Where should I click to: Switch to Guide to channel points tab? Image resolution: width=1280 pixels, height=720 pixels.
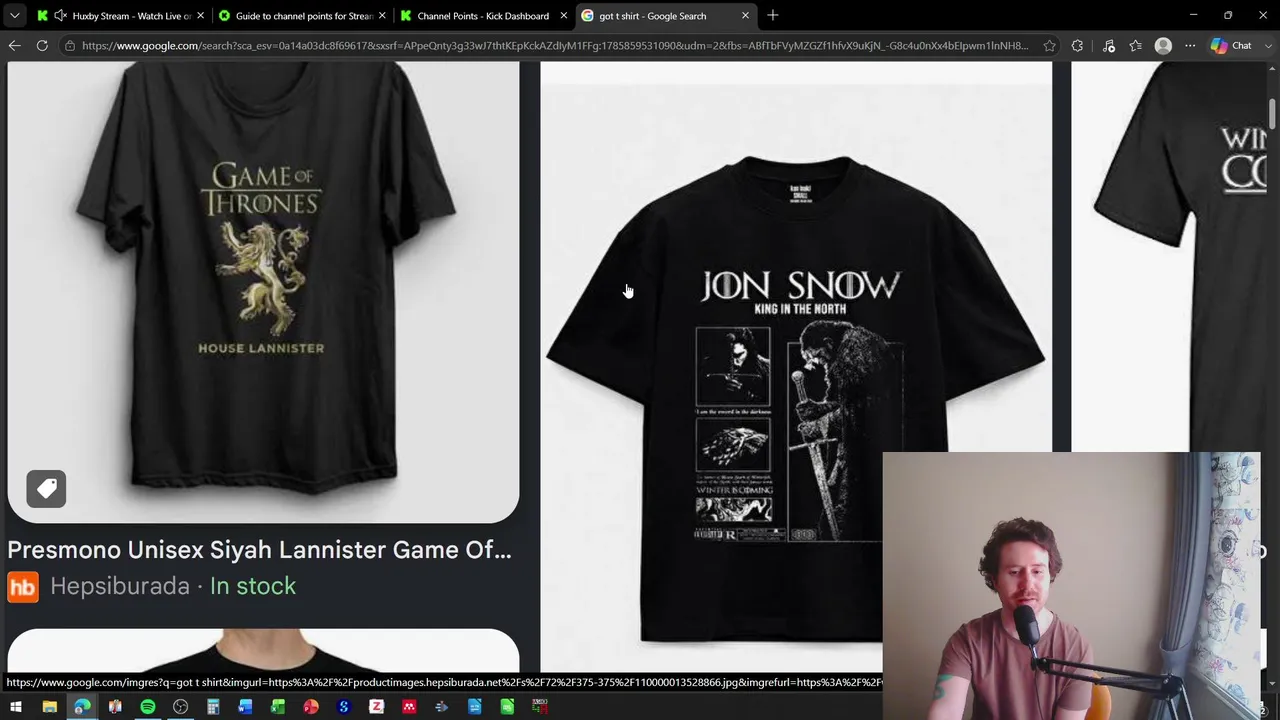pos(303,16)
